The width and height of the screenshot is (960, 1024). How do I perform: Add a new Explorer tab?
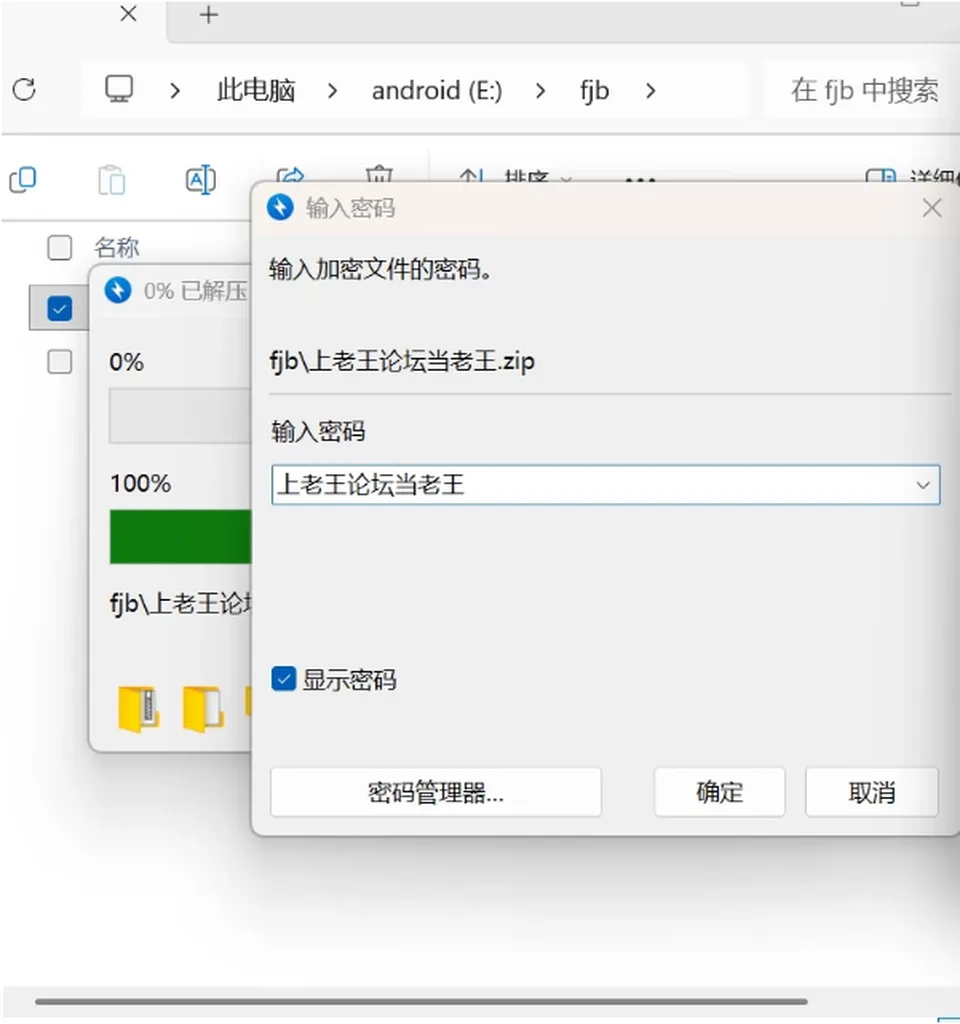(209, 14)
